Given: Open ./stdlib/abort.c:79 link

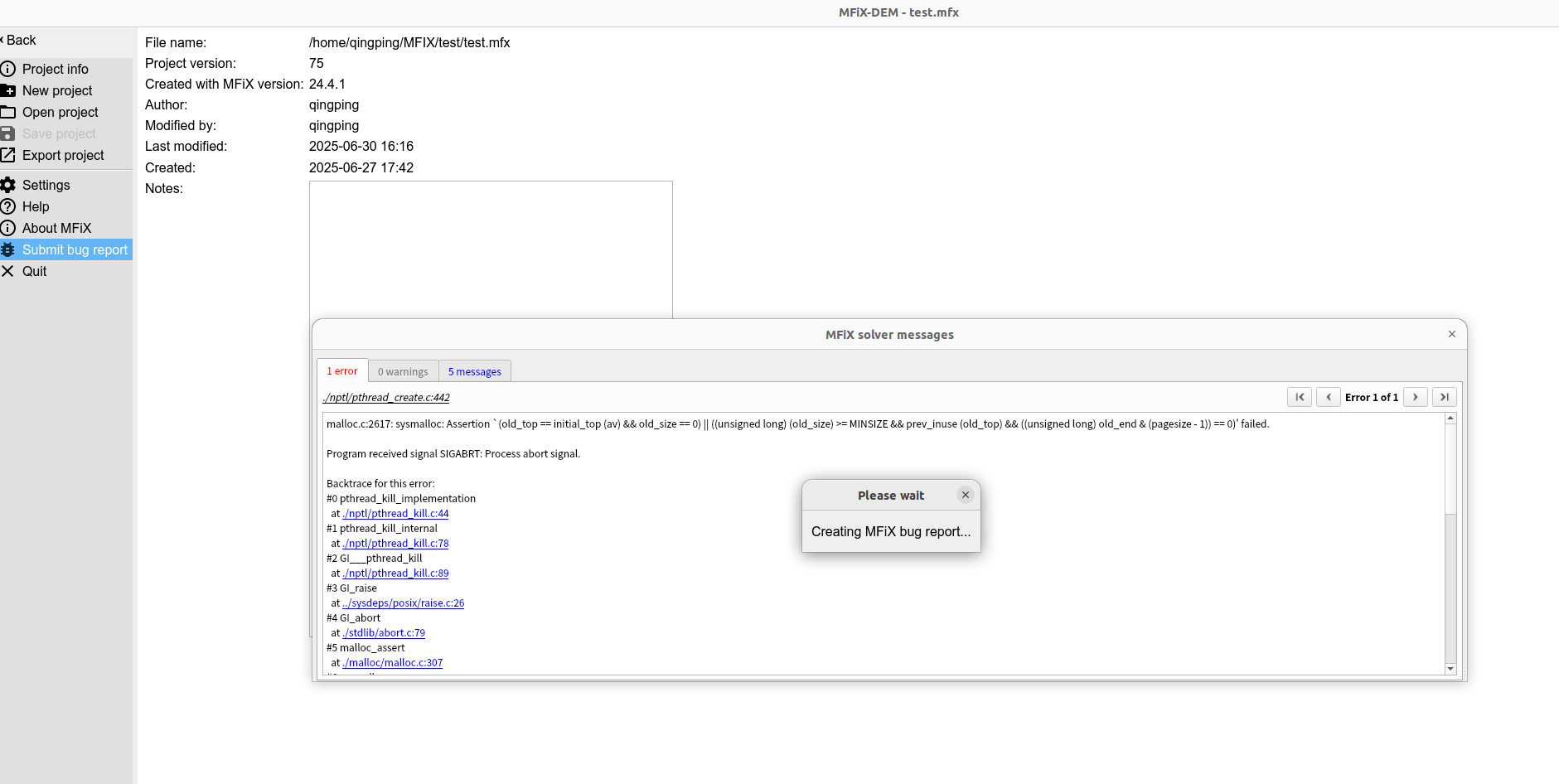Looking at the screenshot, I should click(x=384, y=633).
